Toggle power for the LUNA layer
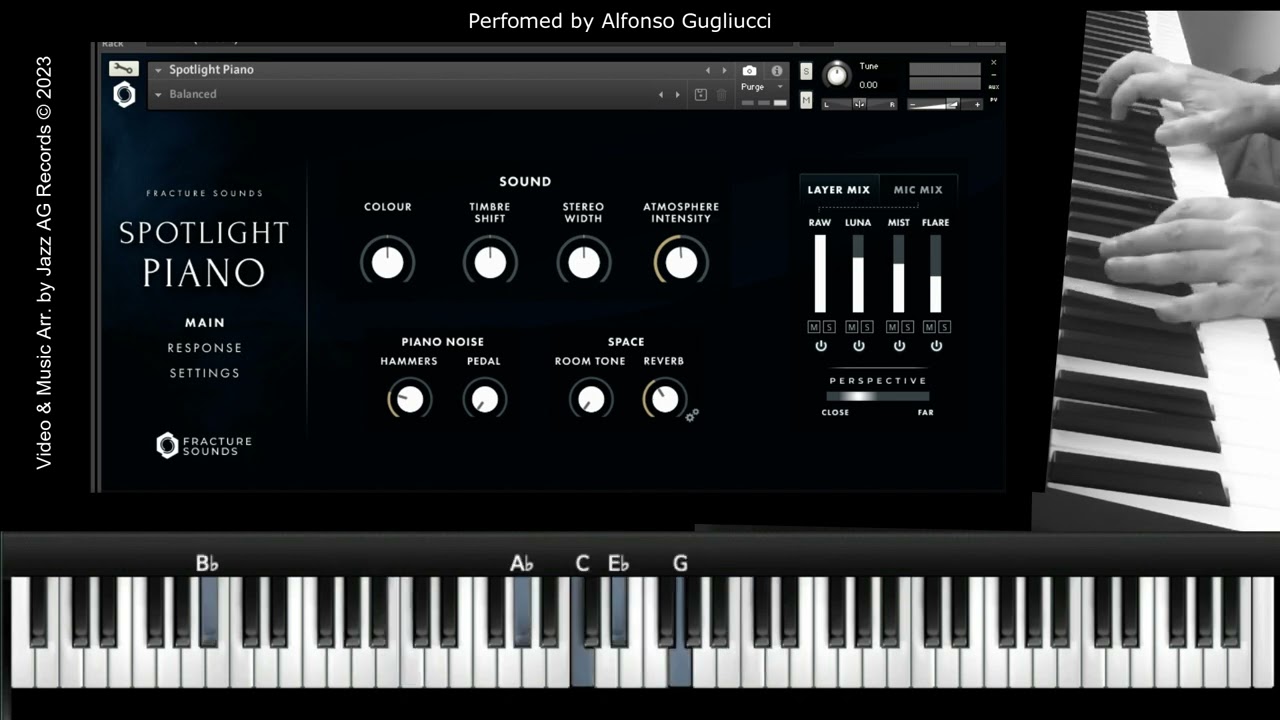 [x=859, y=346]
